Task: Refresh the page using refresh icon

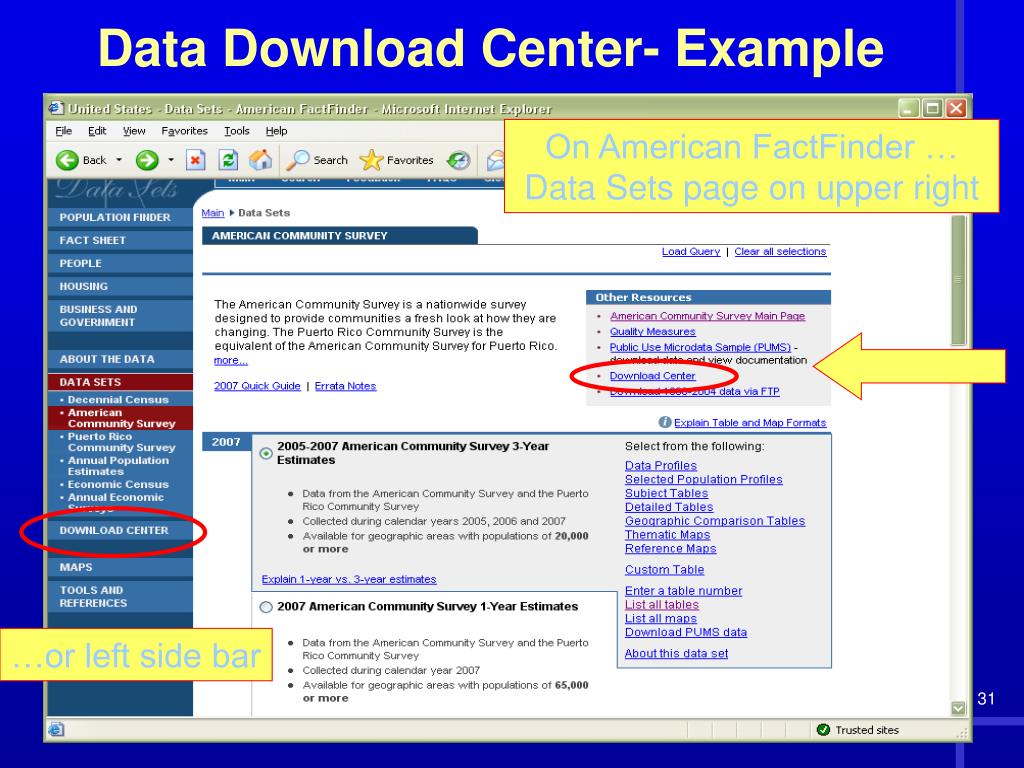Action: [x=228, y=160]
